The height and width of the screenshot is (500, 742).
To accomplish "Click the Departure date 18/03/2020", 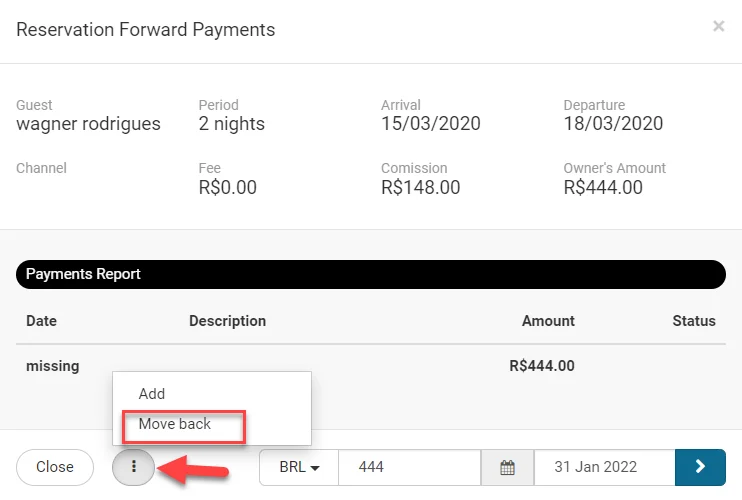I will point(613,124).
